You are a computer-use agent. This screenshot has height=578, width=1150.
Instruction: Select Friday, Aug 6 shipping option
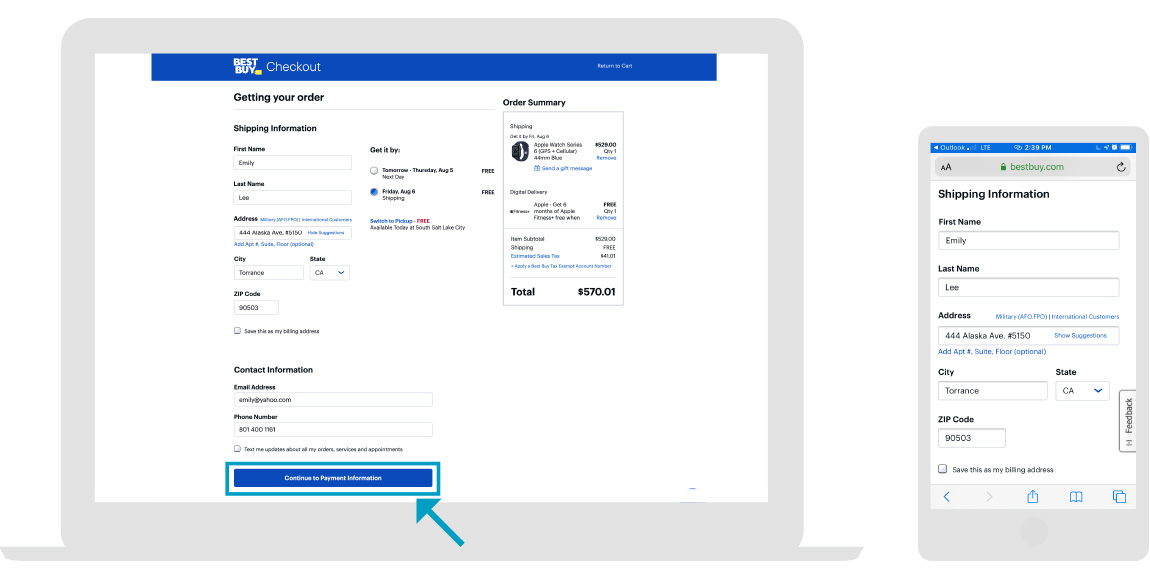pos(374,192)
